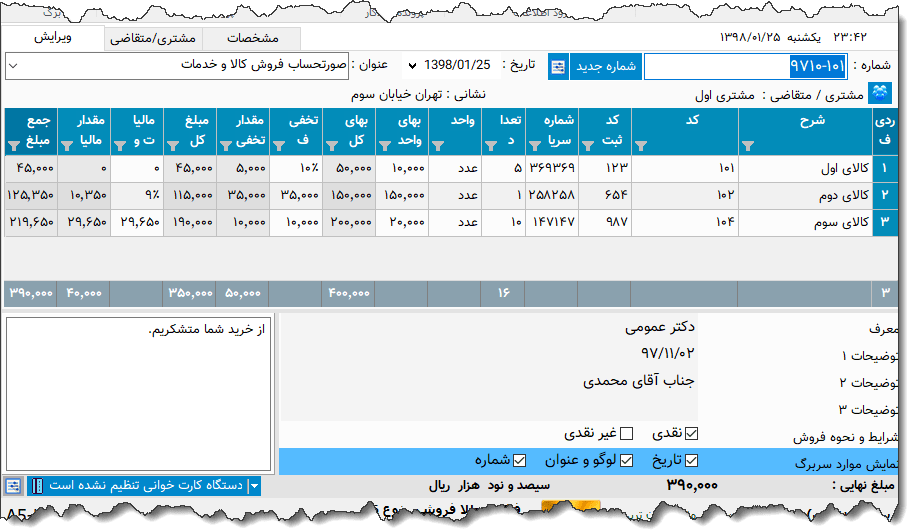This screenshot has height=530, width=908.
Task: Filter the واحد column
Action: coord(438,146)
